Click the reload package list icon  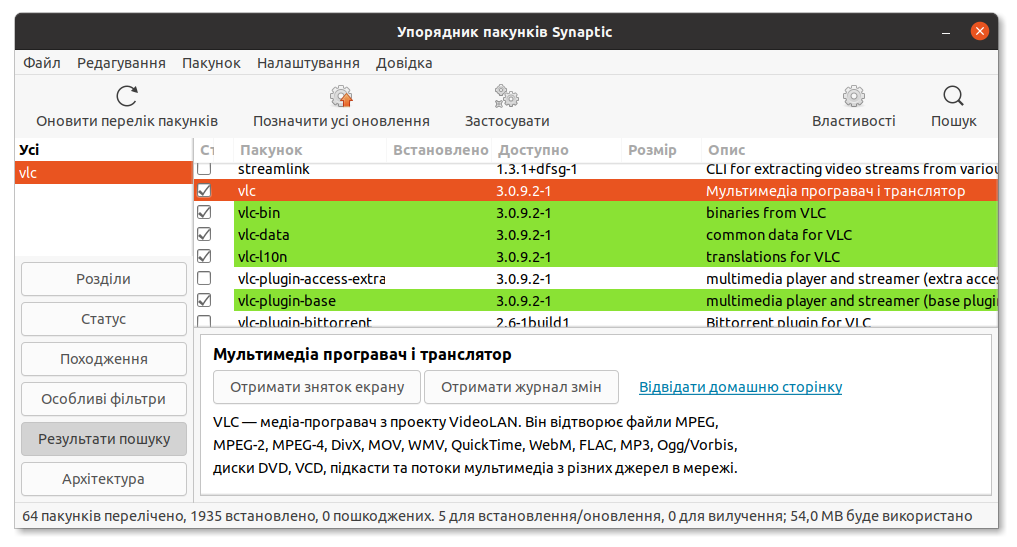tap(127, 97)
